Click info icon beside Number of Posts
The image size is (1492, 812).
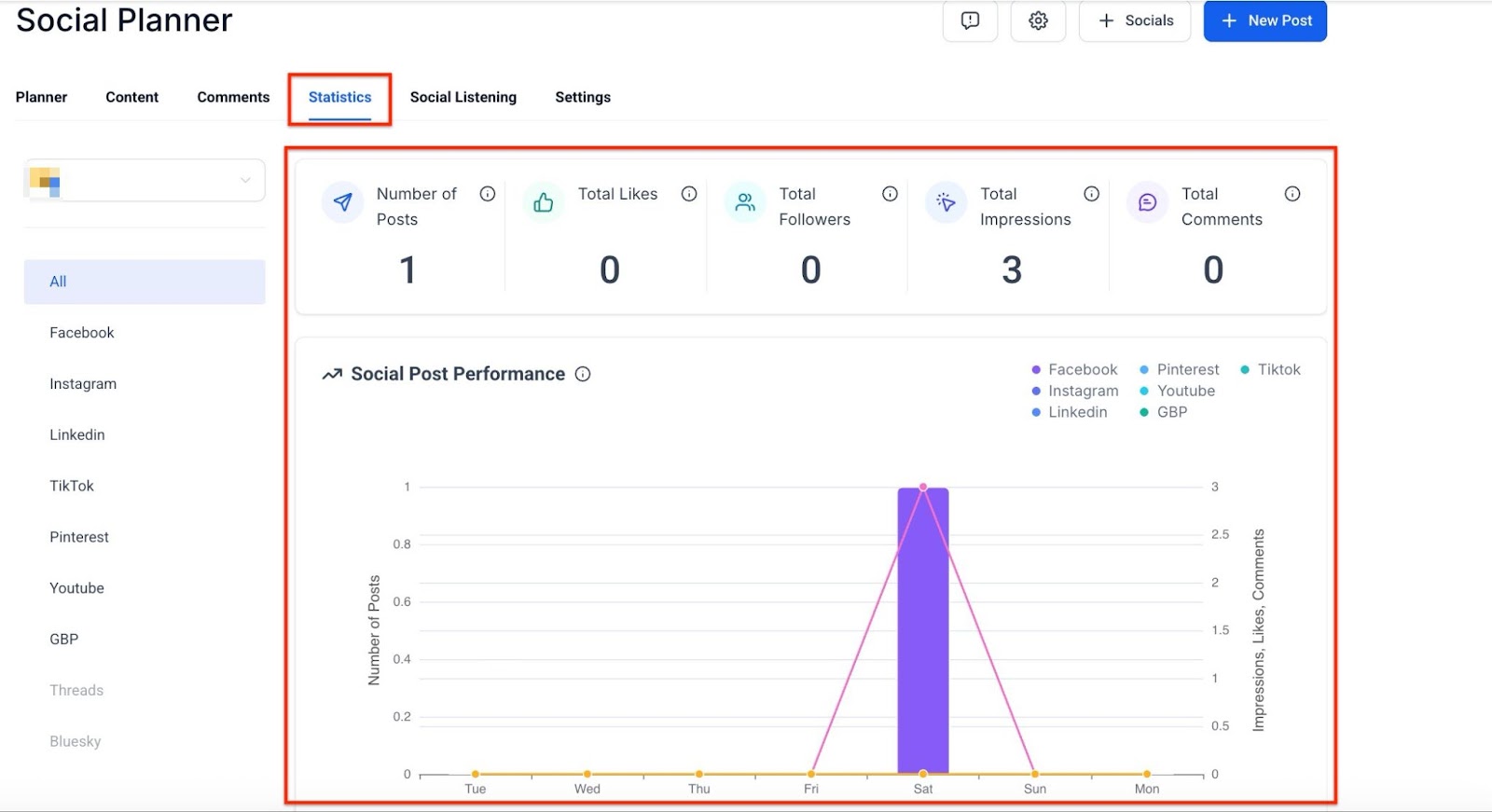(x=488, y=194)
